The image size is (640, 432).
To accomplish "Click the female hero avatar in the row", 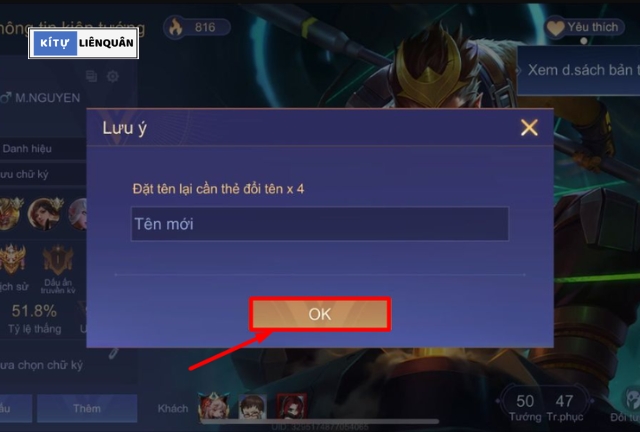I will pos(45,214).
